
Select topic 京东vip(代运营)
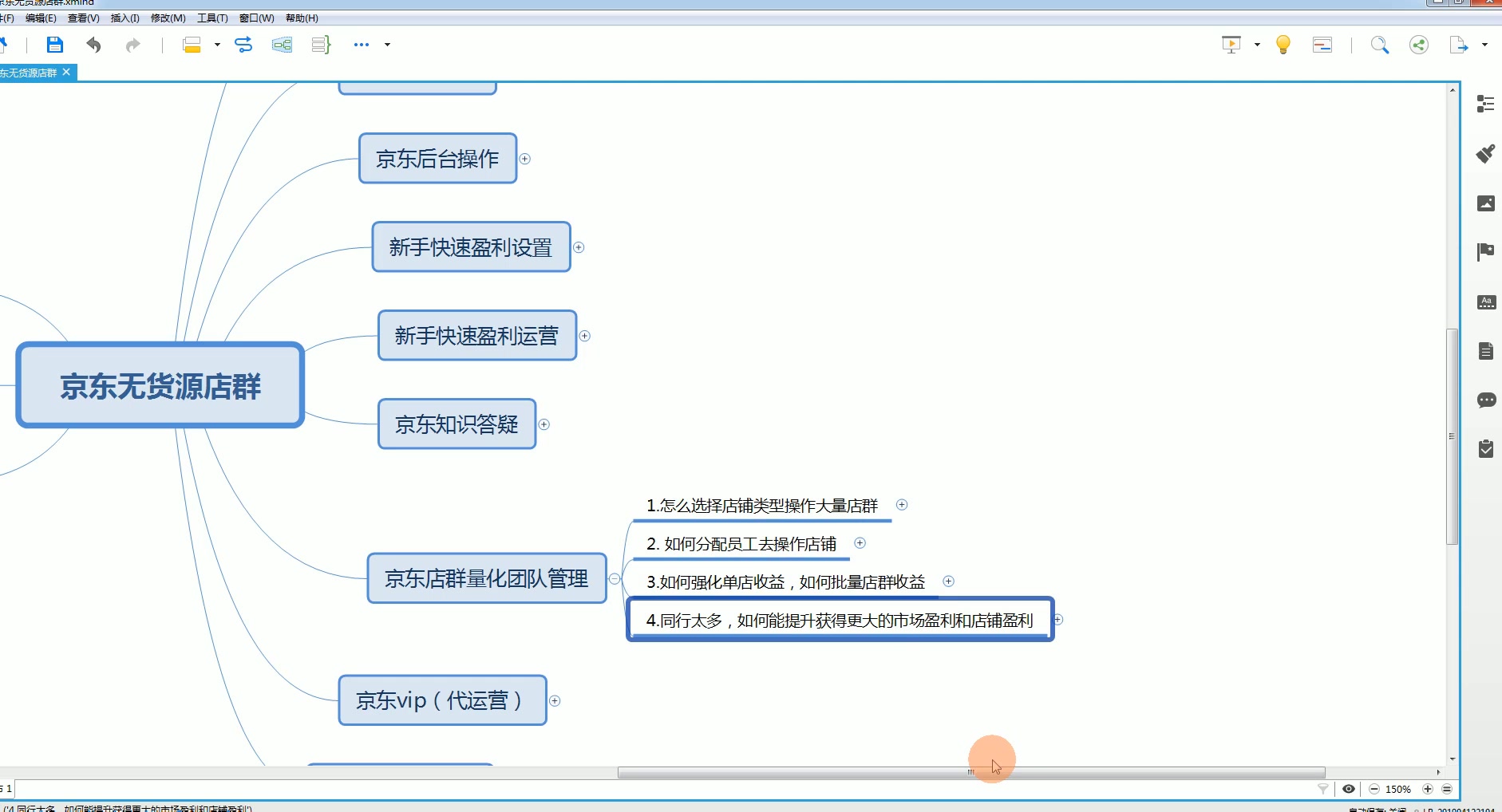click(442, 700)
